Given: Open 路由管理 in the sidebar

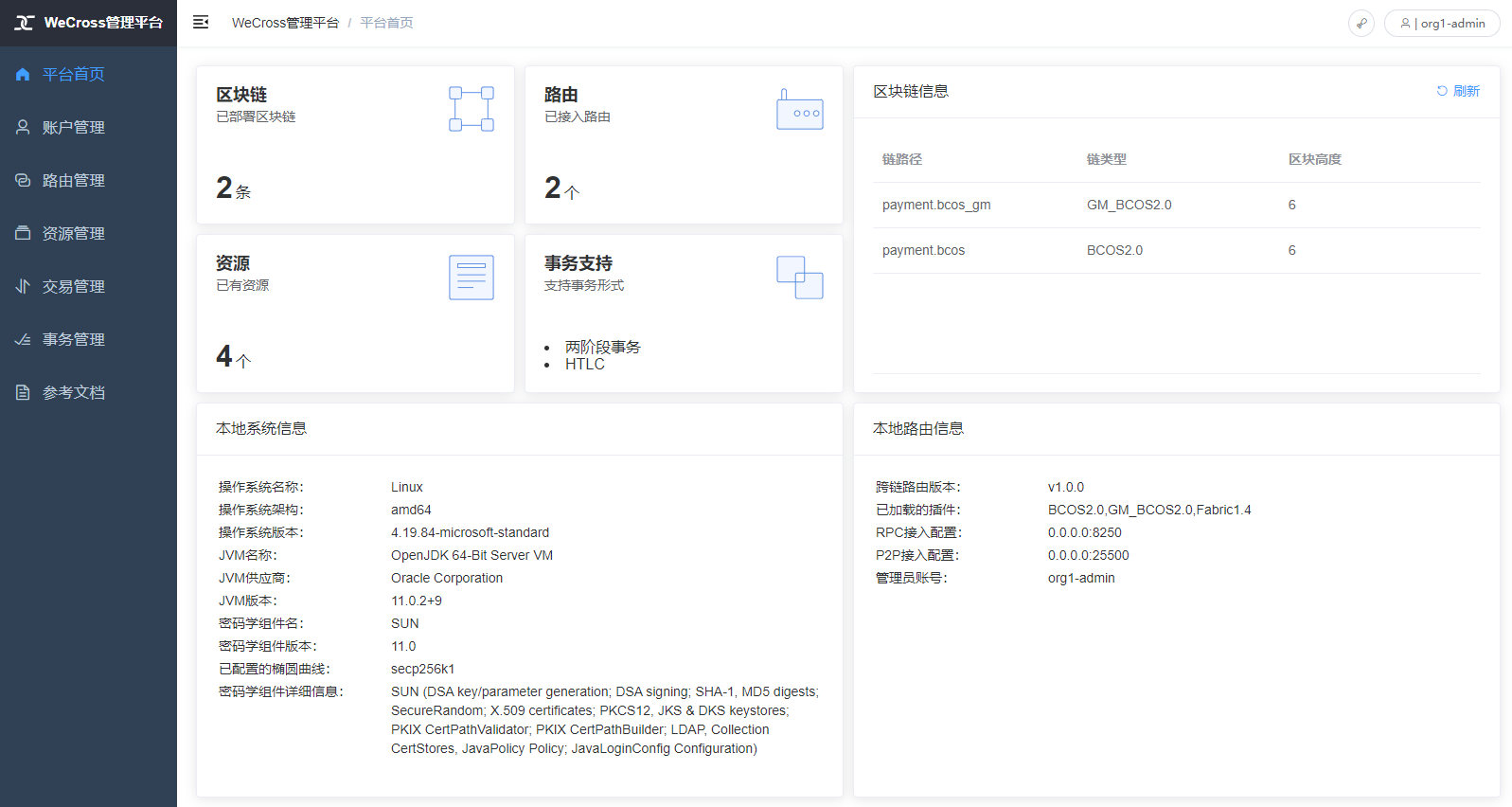Looking at the screenshot, I should point(88,180).
